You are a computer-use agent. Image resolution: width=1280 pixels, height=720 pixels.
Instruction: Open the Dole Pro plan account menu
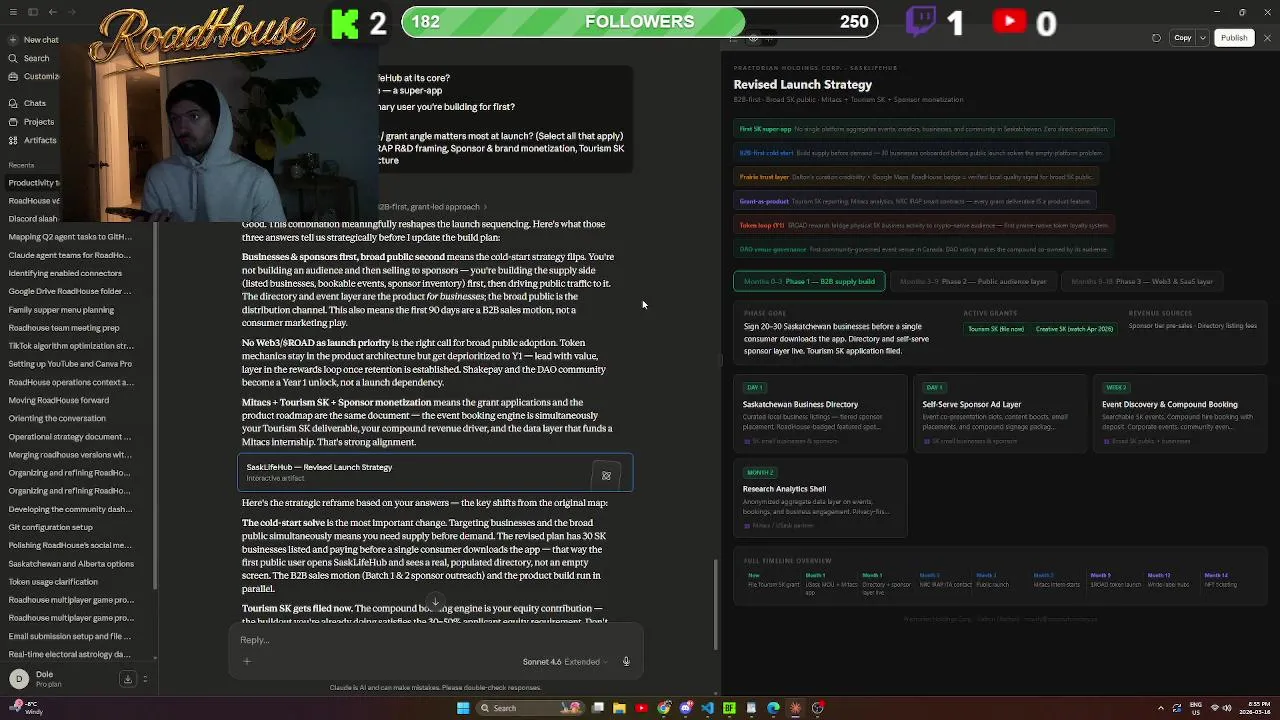tap(36, 679)
